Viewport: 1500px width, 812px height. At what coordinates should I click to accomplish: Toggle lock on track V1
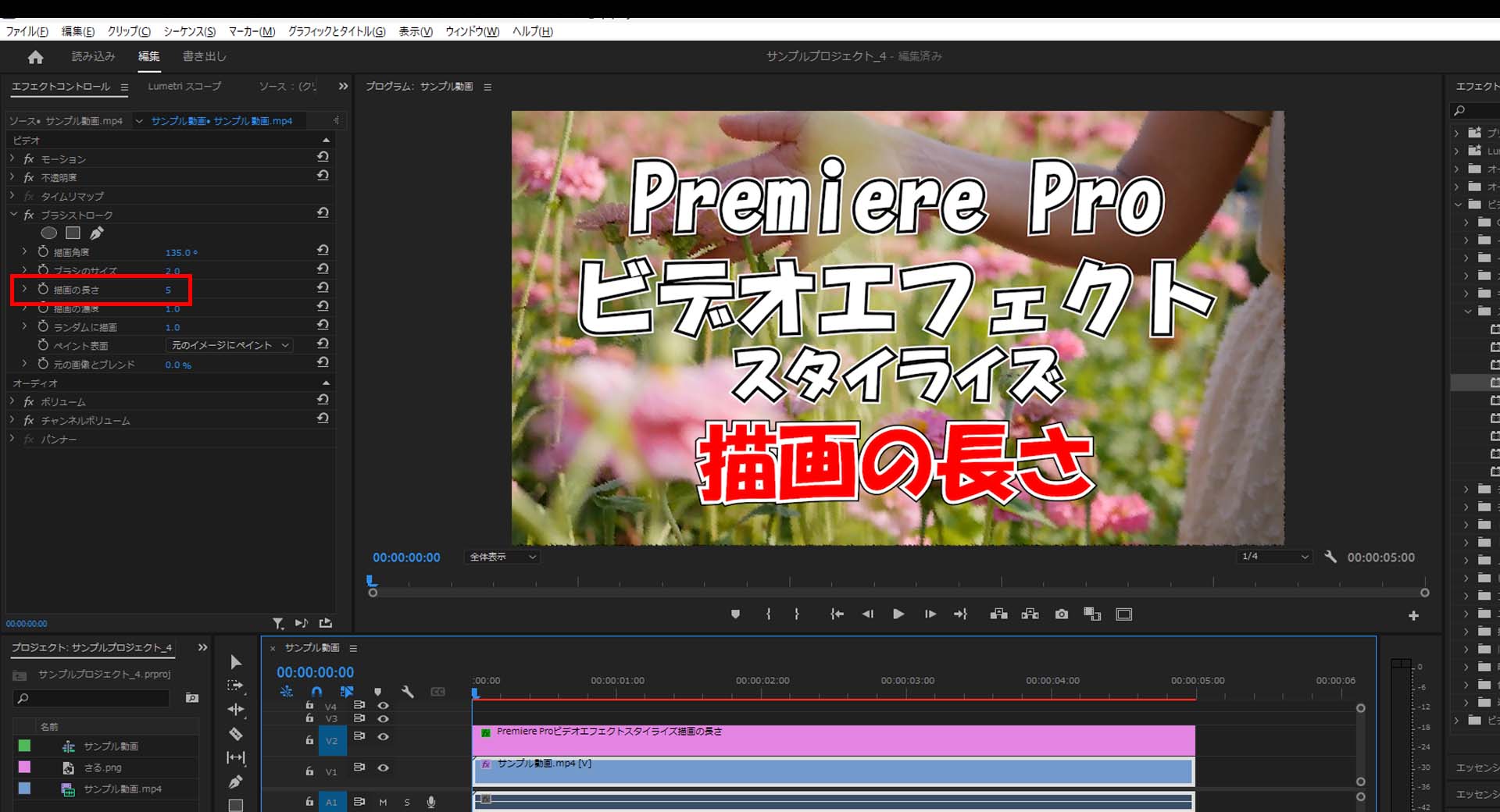point(309,771)
